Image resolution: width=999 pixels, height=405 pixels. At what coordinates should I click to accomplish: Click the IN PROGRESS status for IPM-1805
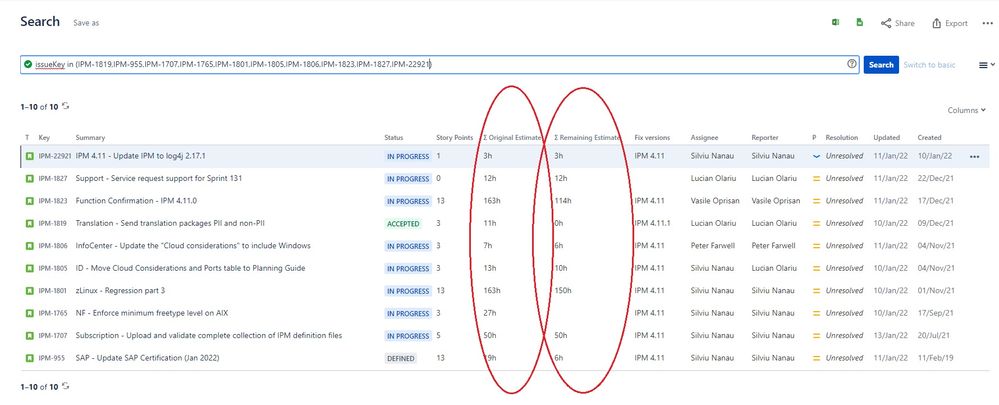[x=408, y=269]
